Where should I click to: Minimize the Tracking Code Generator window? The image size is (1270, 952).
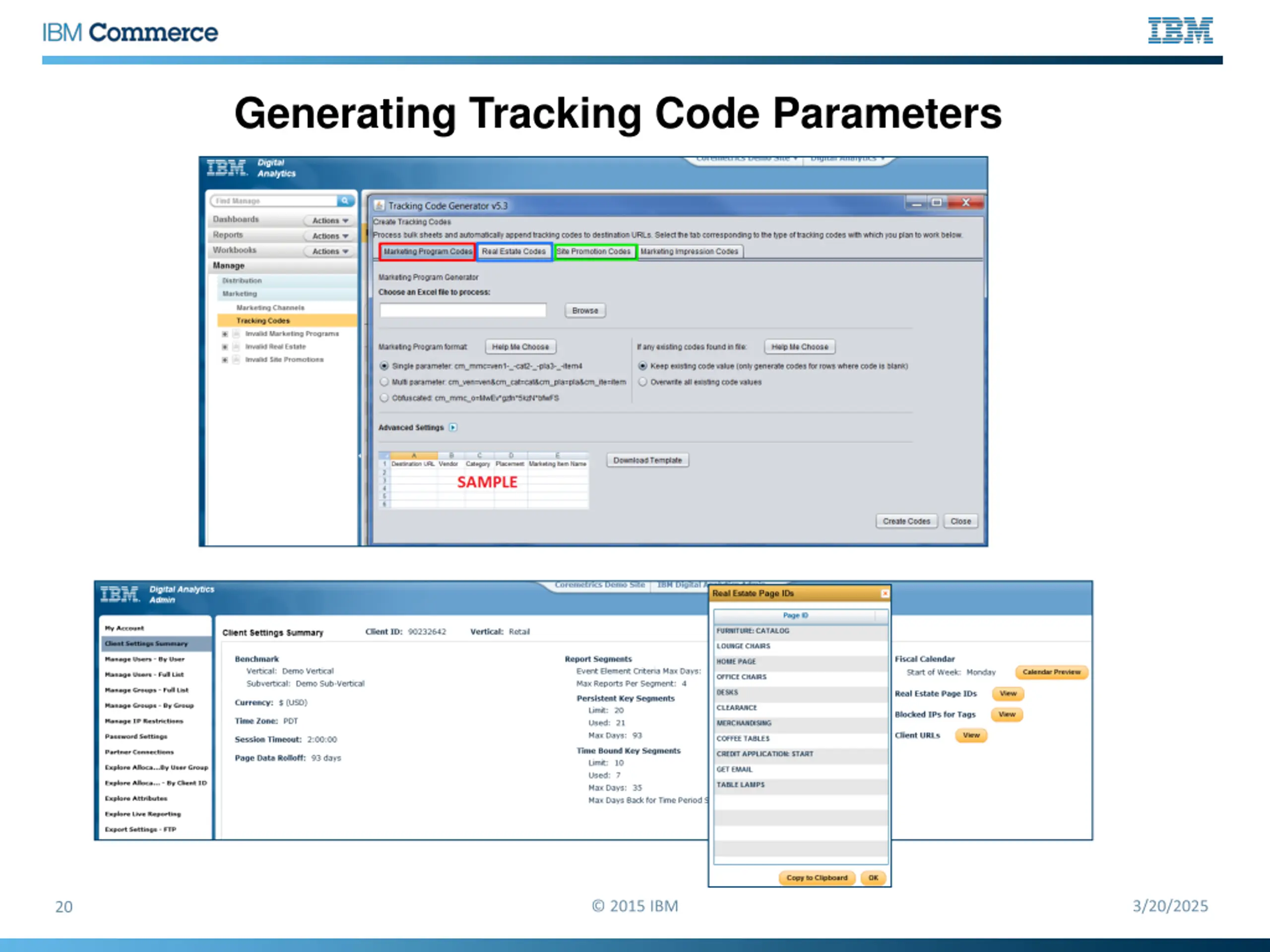[x=917, y=203]
